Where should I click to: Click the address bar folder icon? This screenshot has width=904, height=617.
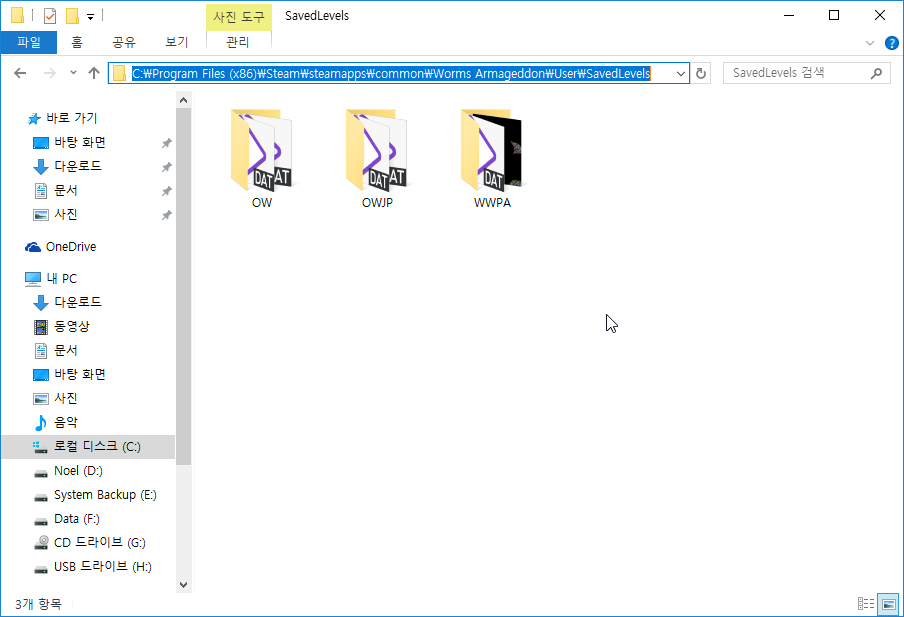(x=119, y=73)
